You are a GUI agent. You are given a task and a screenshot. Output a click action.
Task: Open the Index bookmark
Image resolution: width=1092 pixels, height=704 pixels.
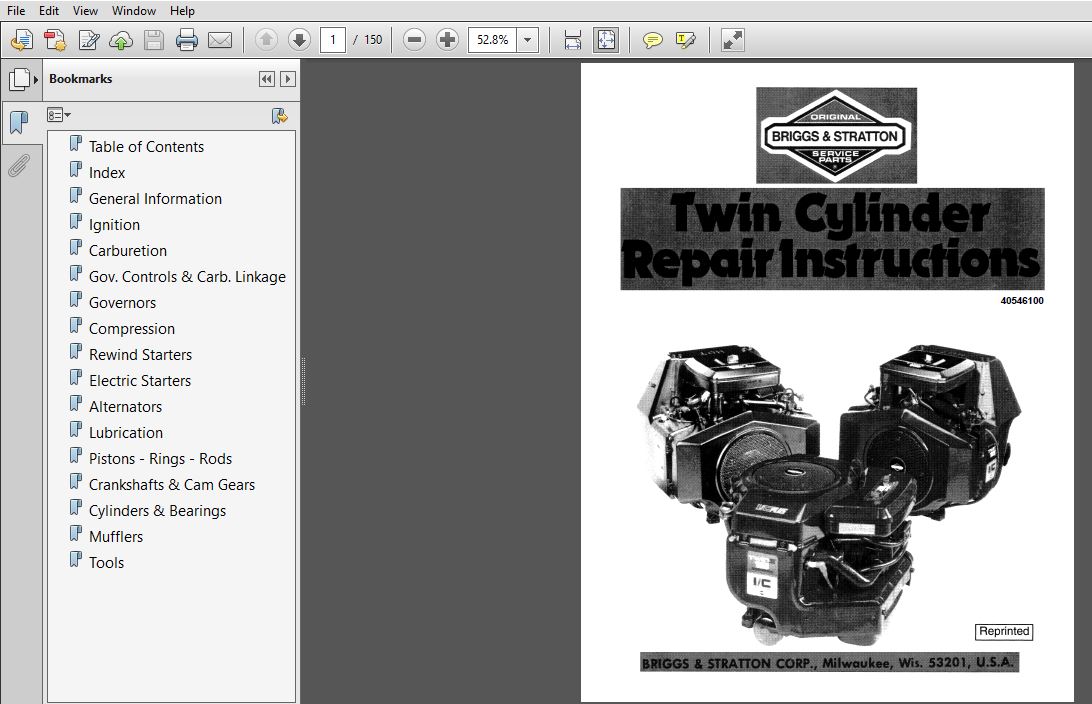(107, 173)
